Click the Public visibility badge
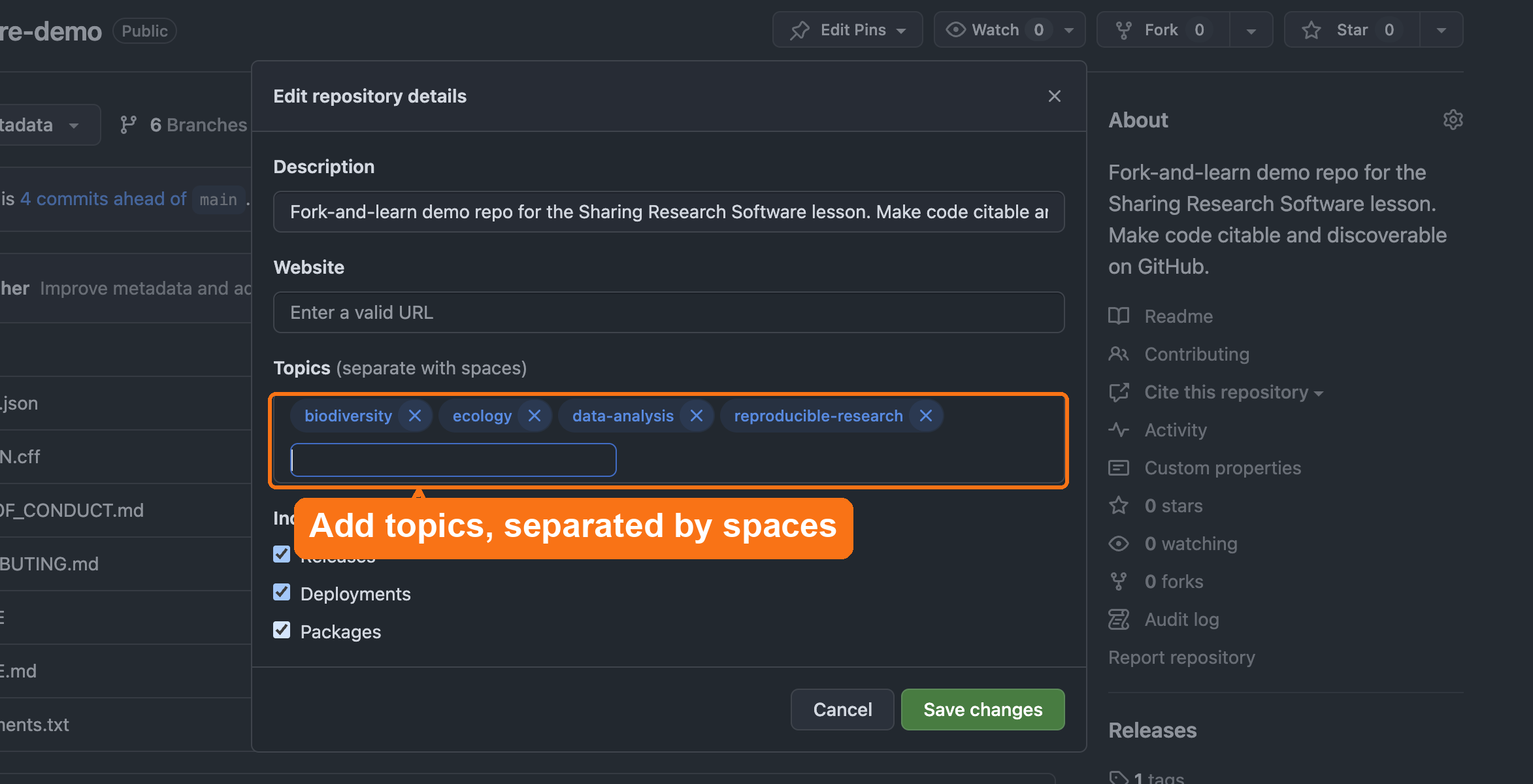The height and width of the screenshot is (784, 1533). [144, 31]
